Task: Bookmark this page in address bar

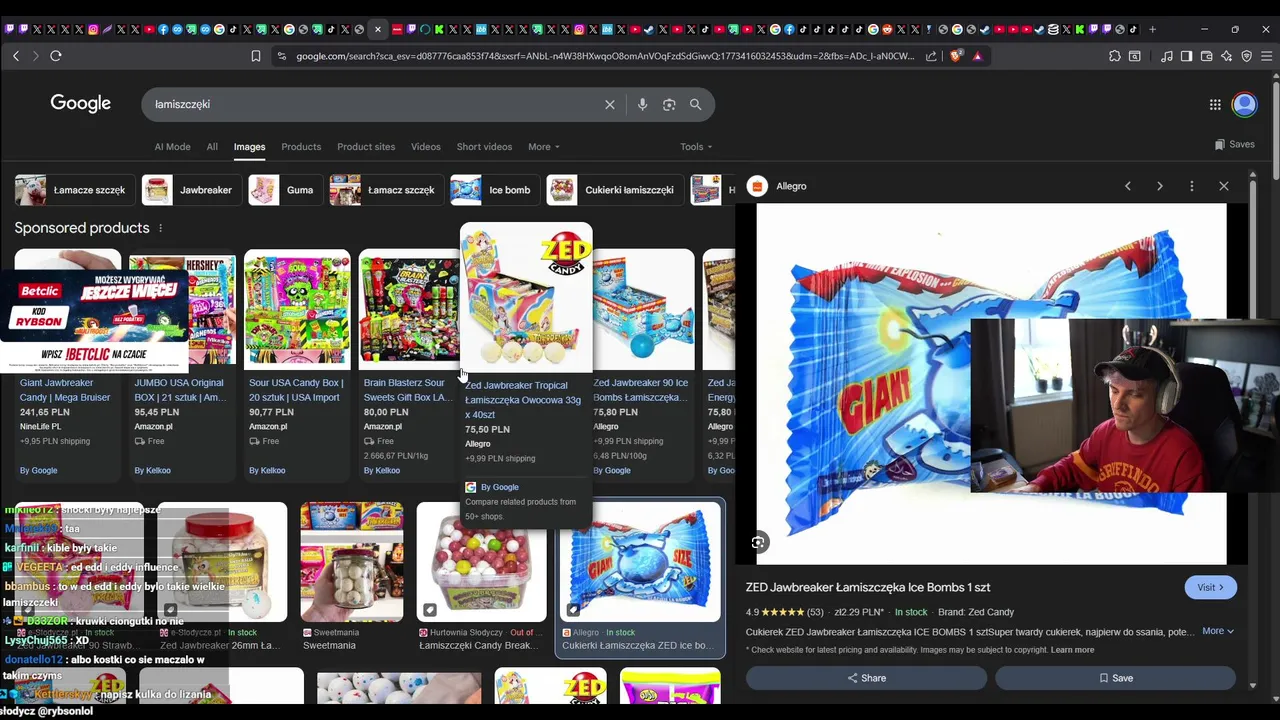Action: click(x=256, y=56)
